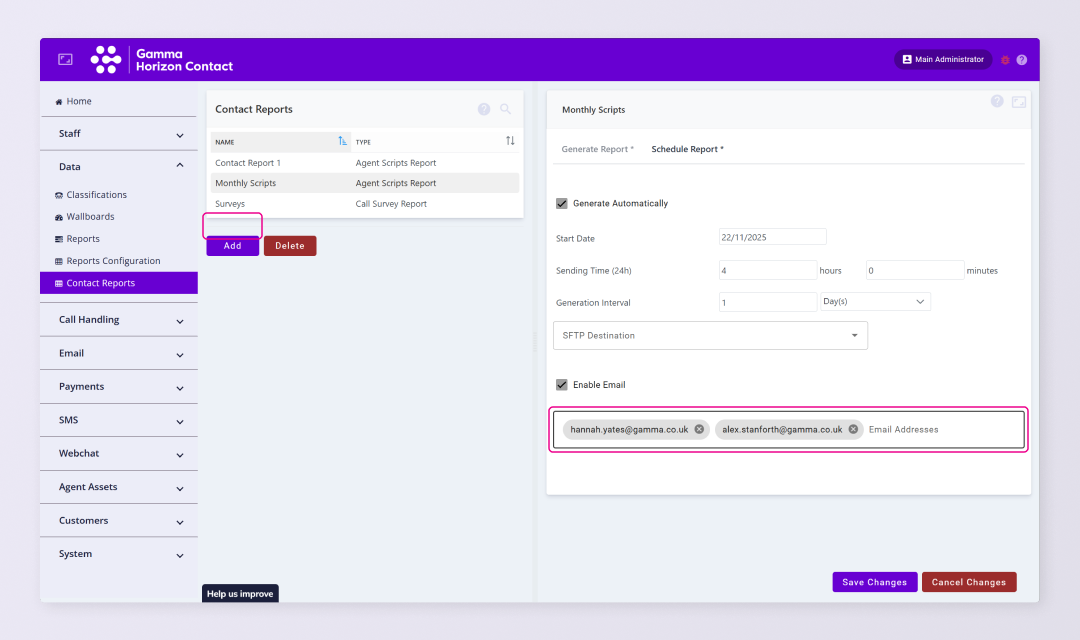Click the Delete button
Screen dimensions: 1080x640
[x=290, y=246]
